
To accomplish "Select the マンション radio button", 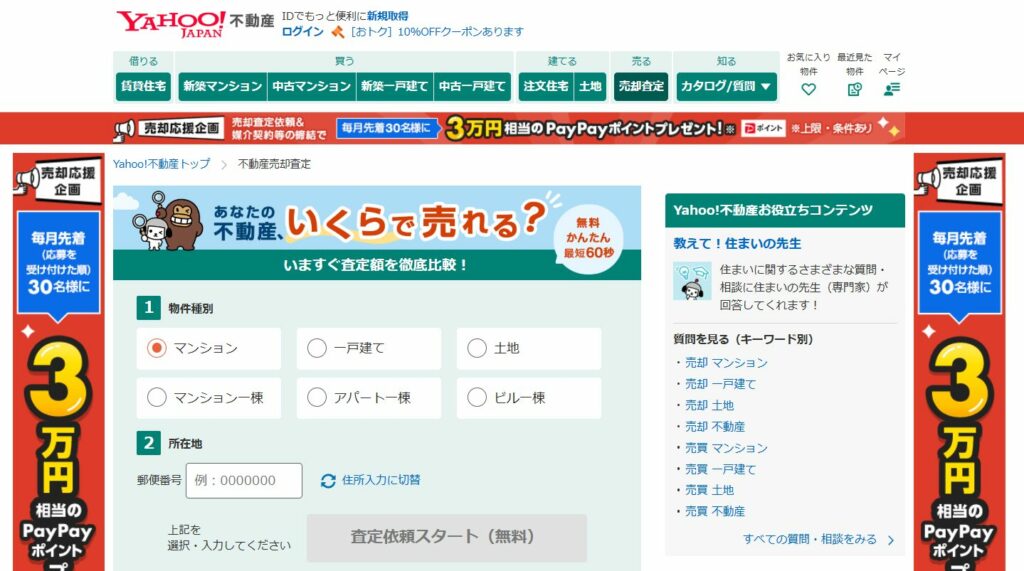I will [157, 348].
